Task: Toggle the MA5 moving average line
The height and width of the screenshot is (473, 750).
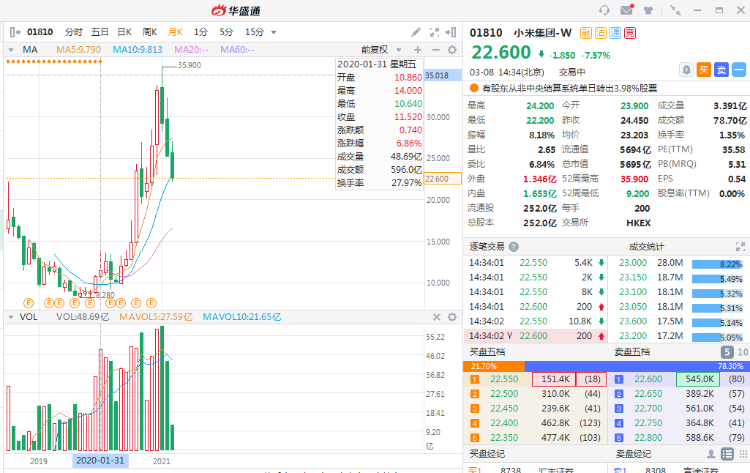Action: [x=78, y=49]
